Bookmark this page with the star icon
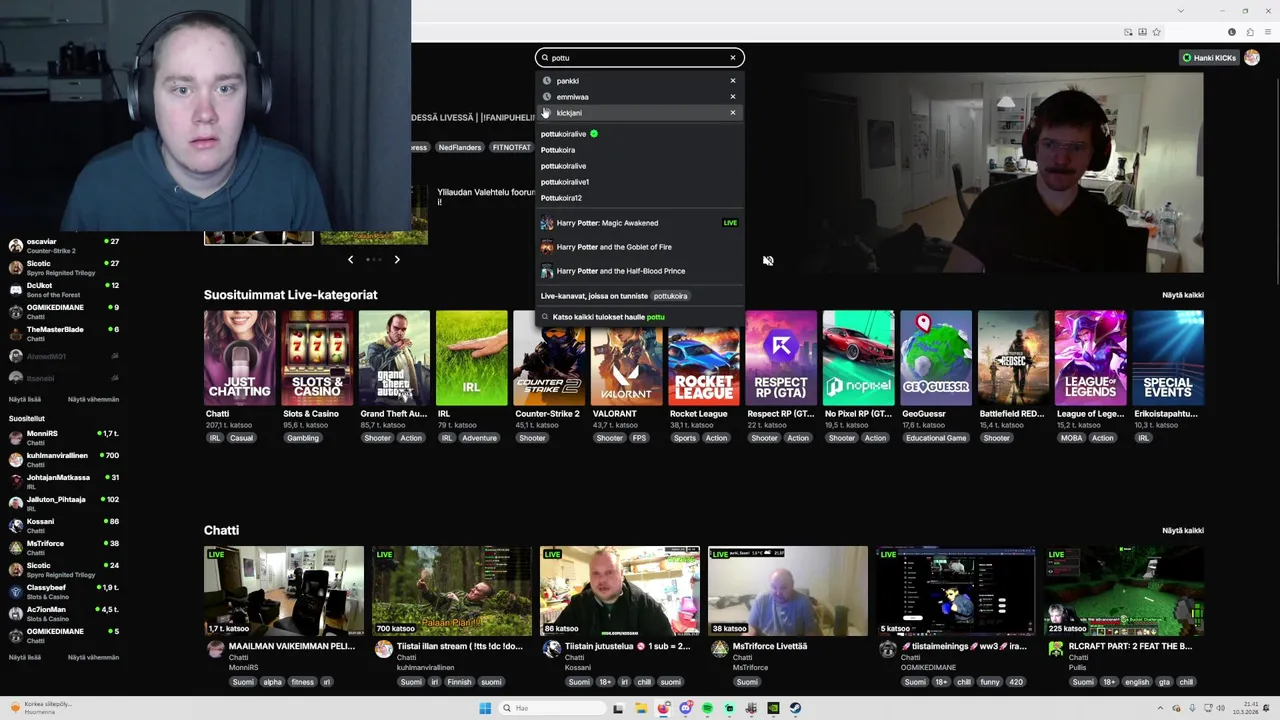 coord(1156,32)
